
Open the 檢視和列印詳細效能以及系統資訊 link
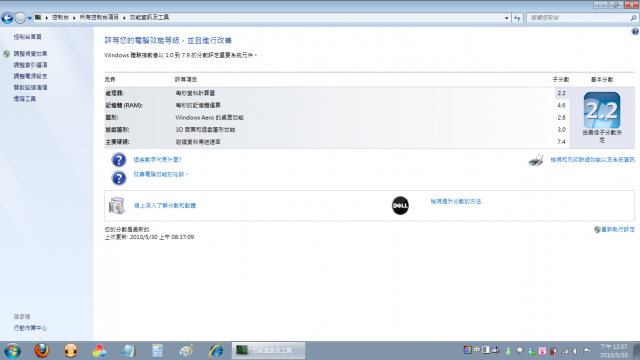point(592,160)
